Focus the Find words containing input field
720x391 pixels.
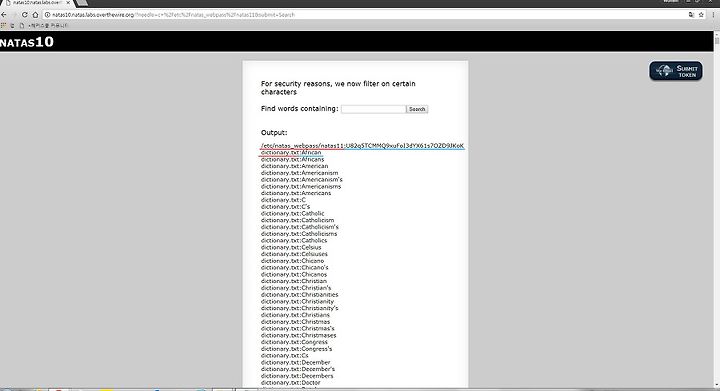pos(373,109)
